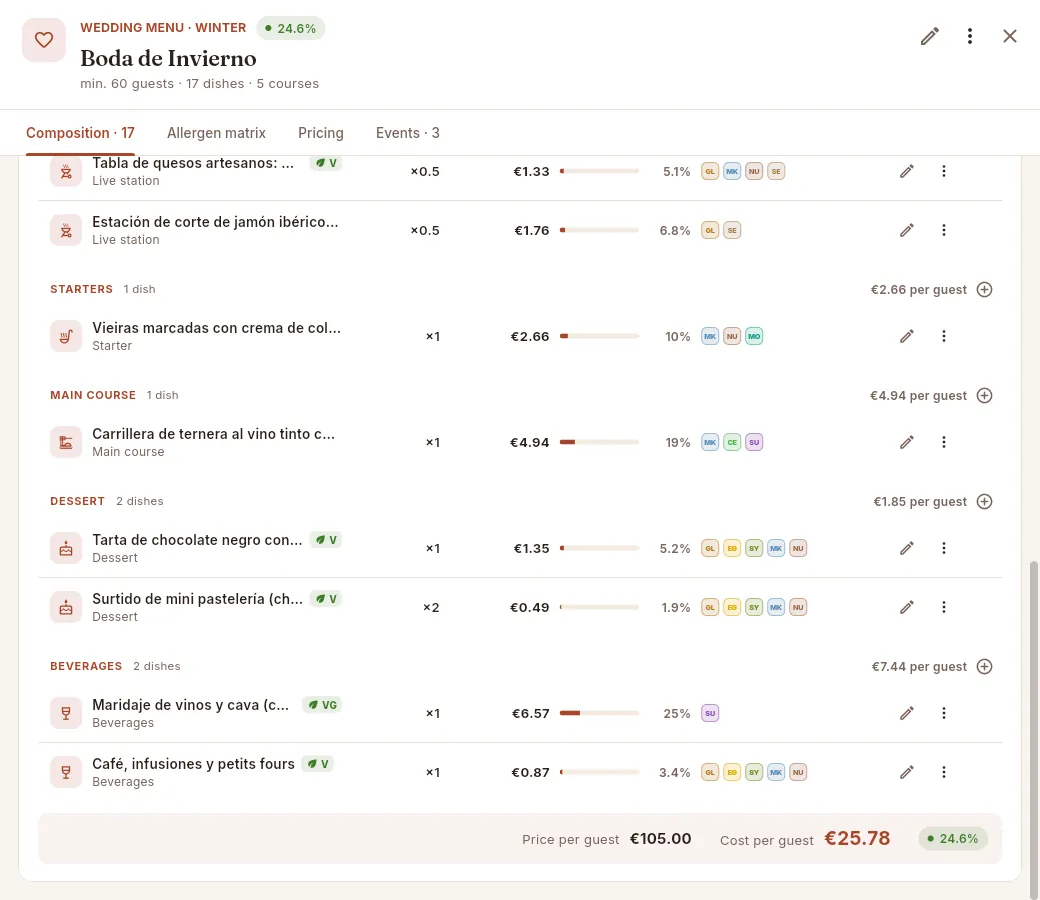This screenshot has height=900, width=1040.
Task: Click the €7.44 per guest beverages subtotal
Action: pos(919,667)
